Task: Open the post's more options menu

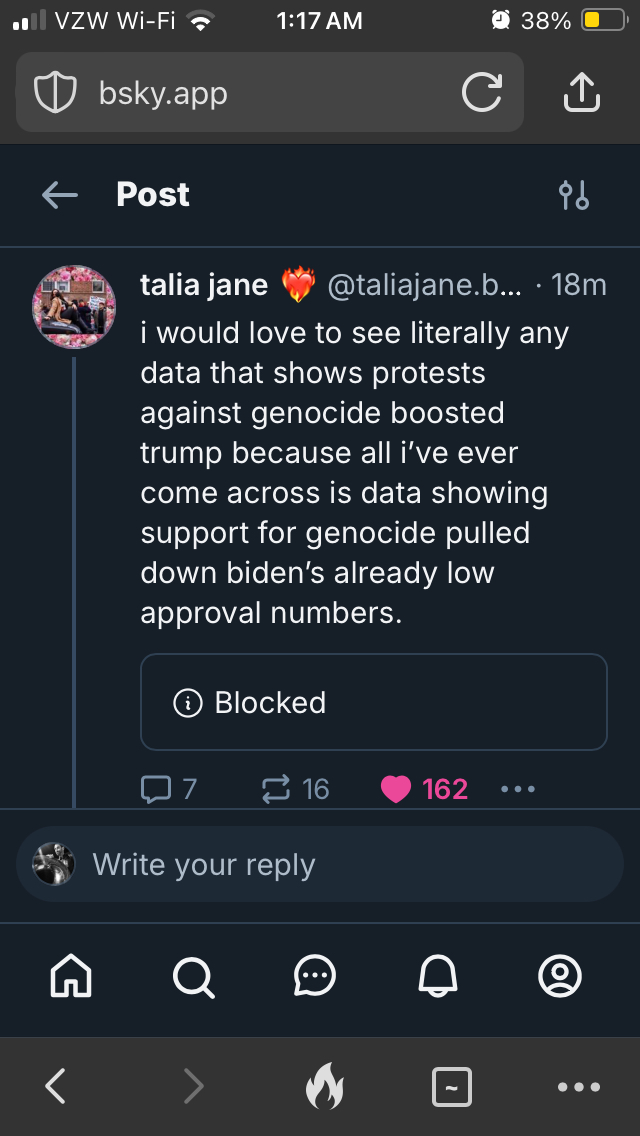Action: [x=518, y=790]
